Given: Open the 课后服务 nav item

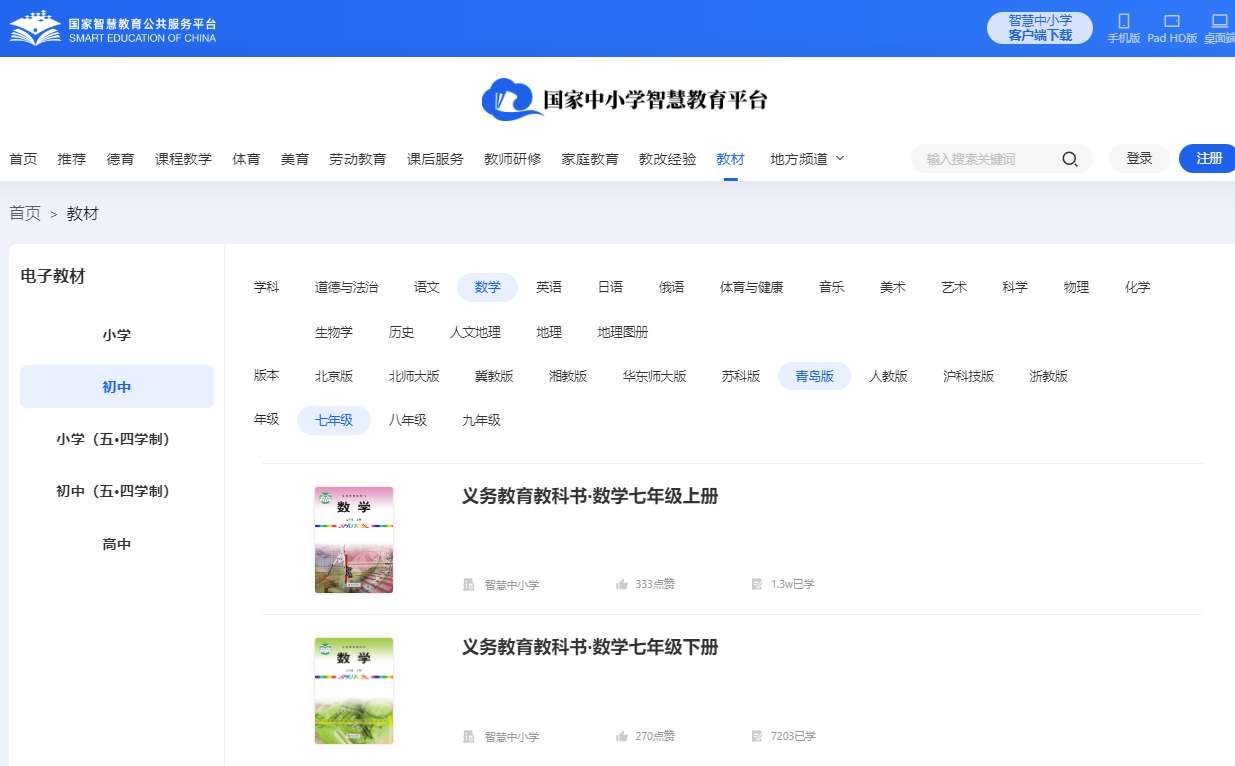Looking at the screenshot, I should 435,159.
